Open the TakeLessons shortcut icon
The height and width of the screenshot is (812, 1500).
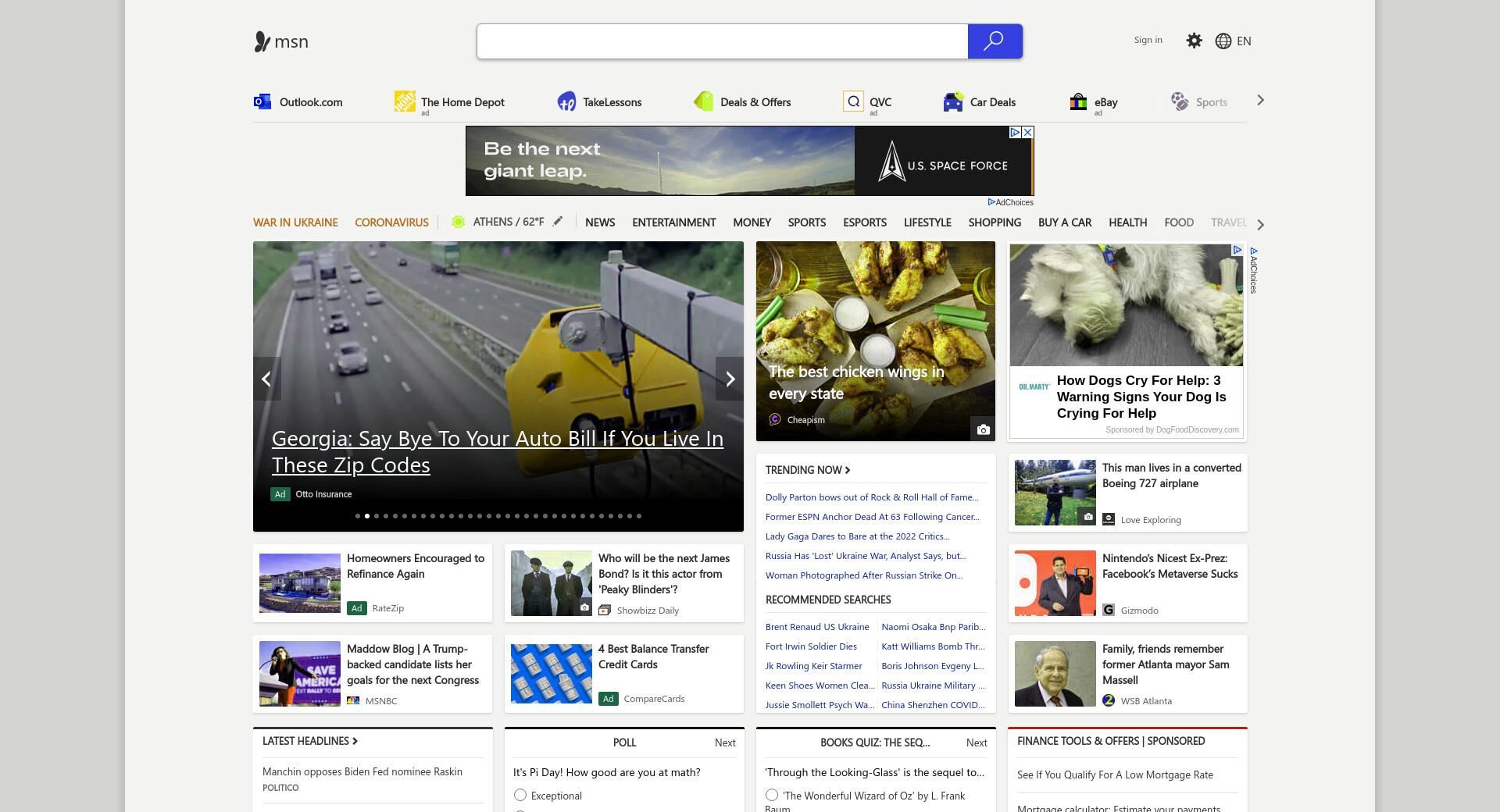point(566,101)
